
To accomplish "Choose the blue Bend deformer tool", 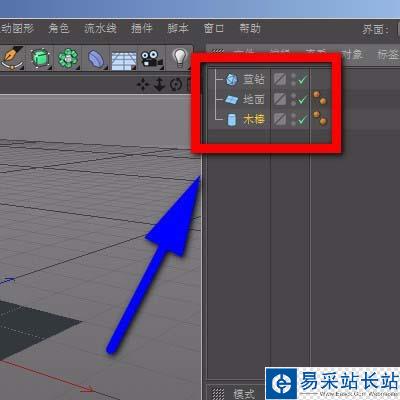I will tap(96, 60).
